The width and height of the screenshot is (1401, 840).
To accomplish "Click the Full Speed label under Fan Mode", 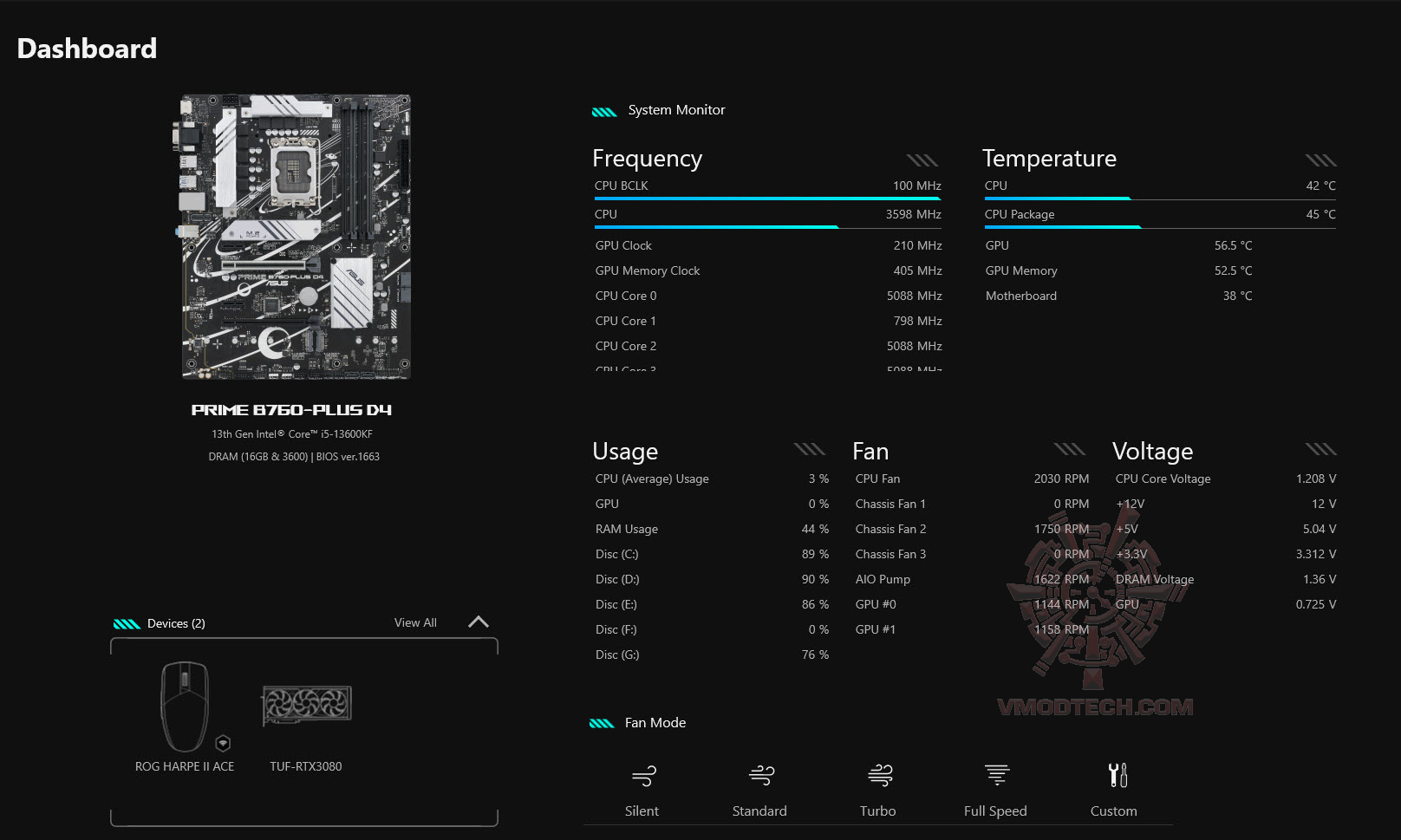I will click(995, 811).
